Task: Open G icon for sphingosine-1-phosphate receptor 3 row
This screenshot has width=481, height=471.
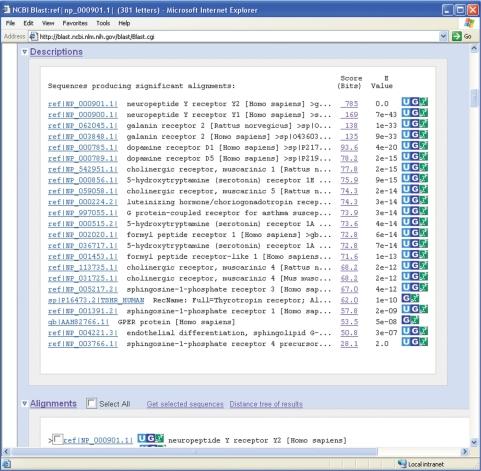Action: pyautogui.click(x=414, y=288)
